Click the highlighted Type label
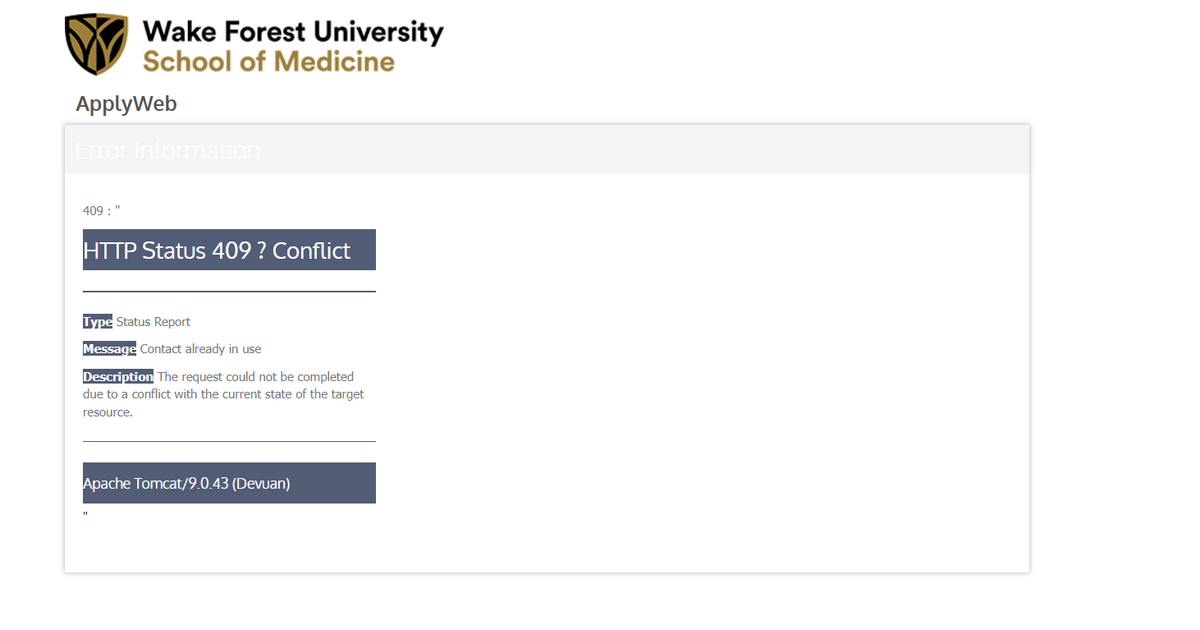This screenshot has height=630, width=1200. pos(97,322)
